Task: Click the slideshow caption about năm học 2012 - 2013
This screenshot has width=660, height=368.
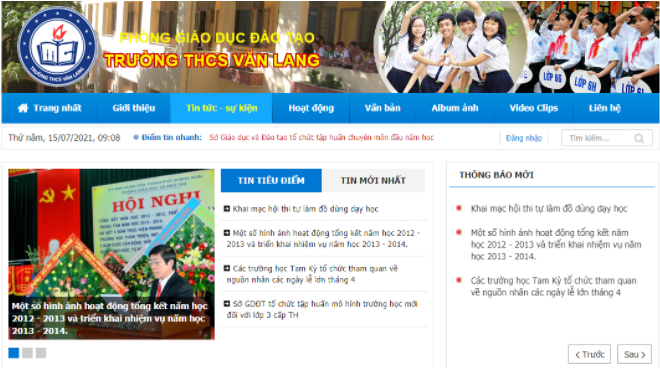Action: tap(110, 318)
